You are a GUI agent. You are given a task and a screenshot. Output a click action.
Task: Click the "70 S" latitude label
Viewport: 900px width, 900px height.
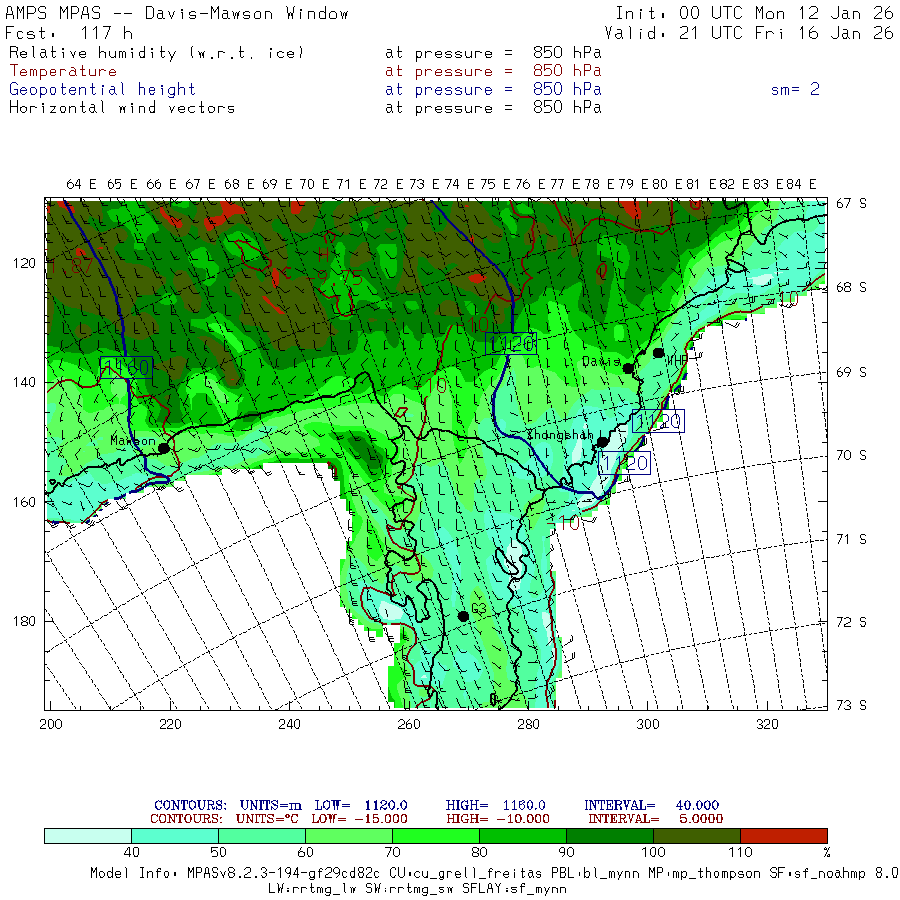point(852,456)
